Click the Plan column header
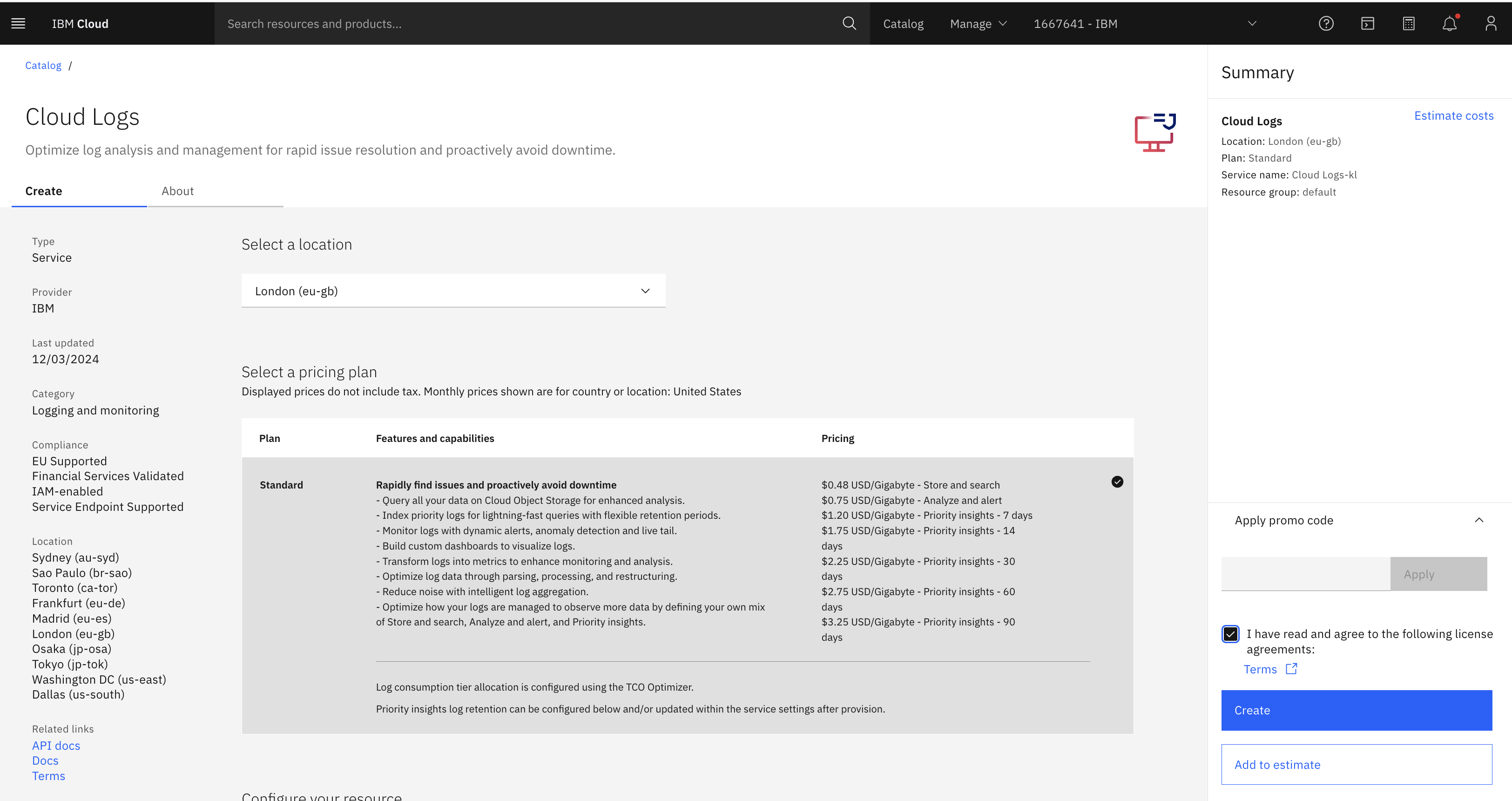The height and width of the screenshot is (801, 1512). (270, 438)
